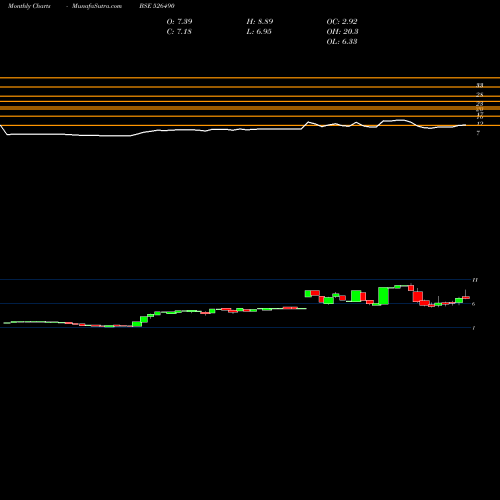Click the open value O: 7.39
Screen dimensions: 500x500
click(179, 22)
